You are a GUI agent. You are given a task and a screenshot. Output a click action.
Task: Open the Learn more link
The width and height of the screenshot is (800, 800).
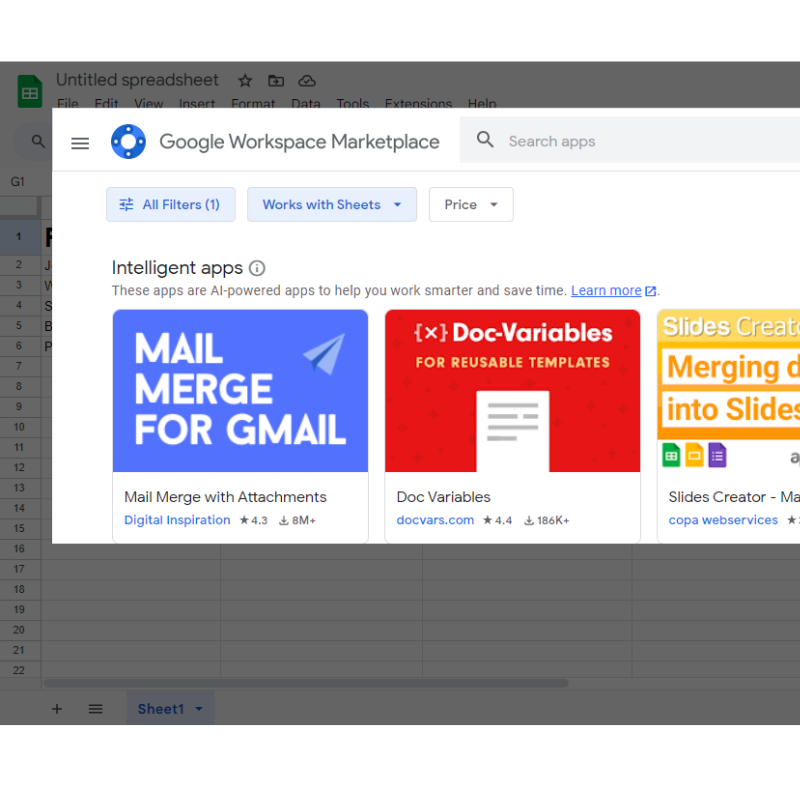[606, 290]
